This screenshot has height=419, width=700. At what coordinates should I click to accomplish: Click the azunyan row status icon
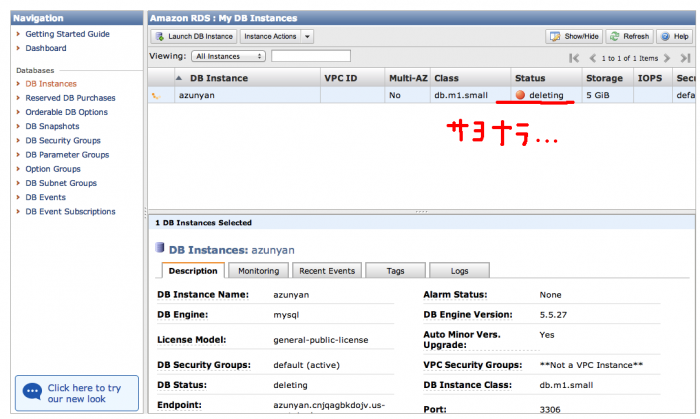coord(156,95)
